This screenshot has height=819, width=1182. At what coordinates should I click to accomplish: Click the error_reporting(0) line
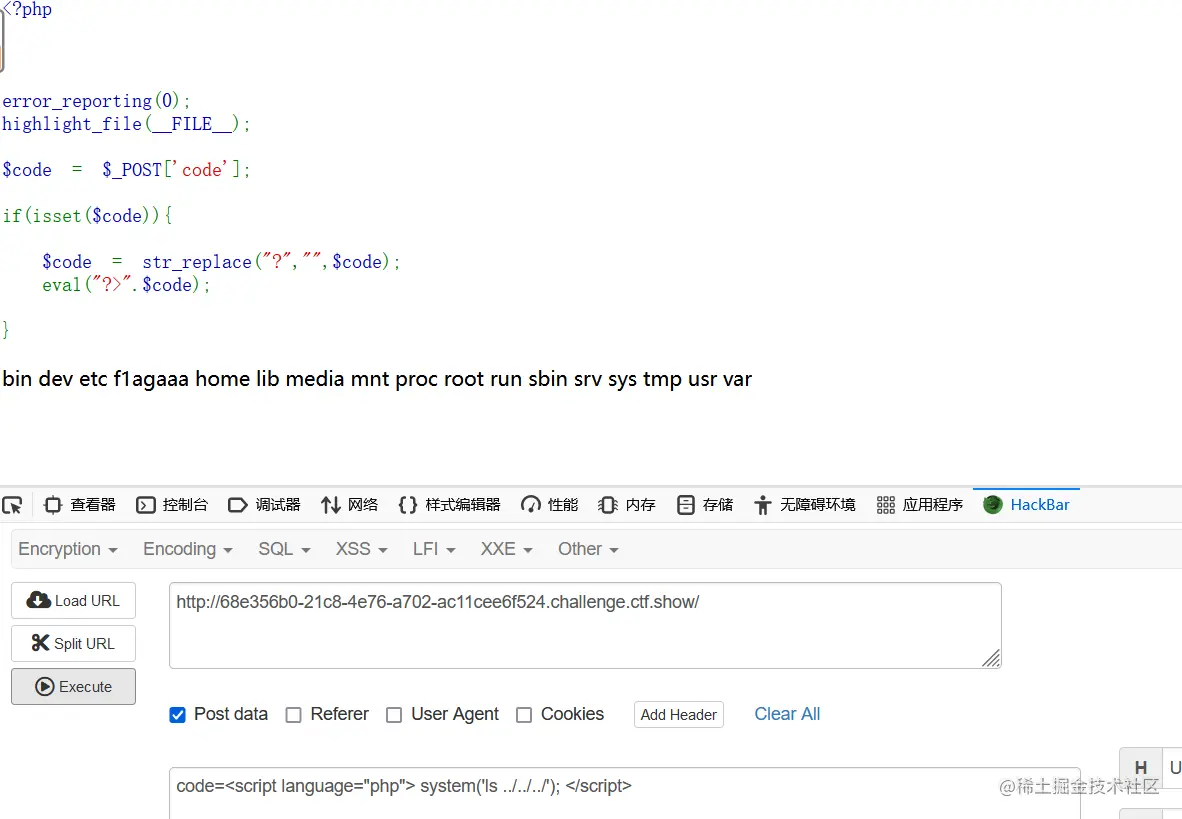(x=96, y=101)
